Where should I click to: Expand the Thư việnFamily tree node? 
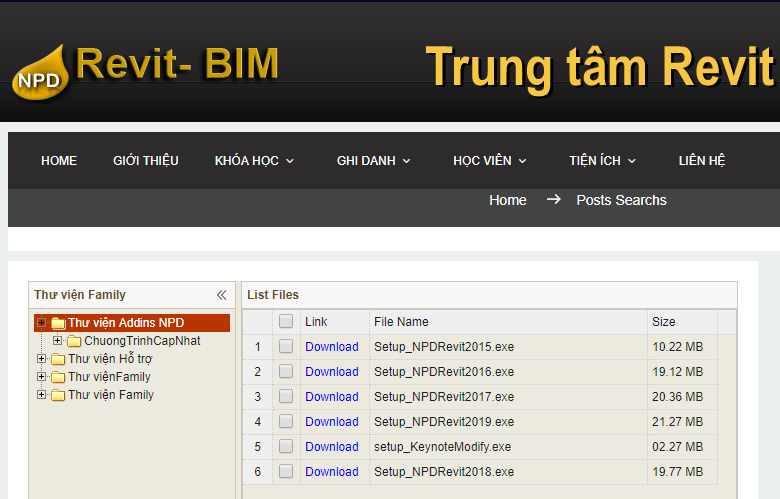point(42,376)
